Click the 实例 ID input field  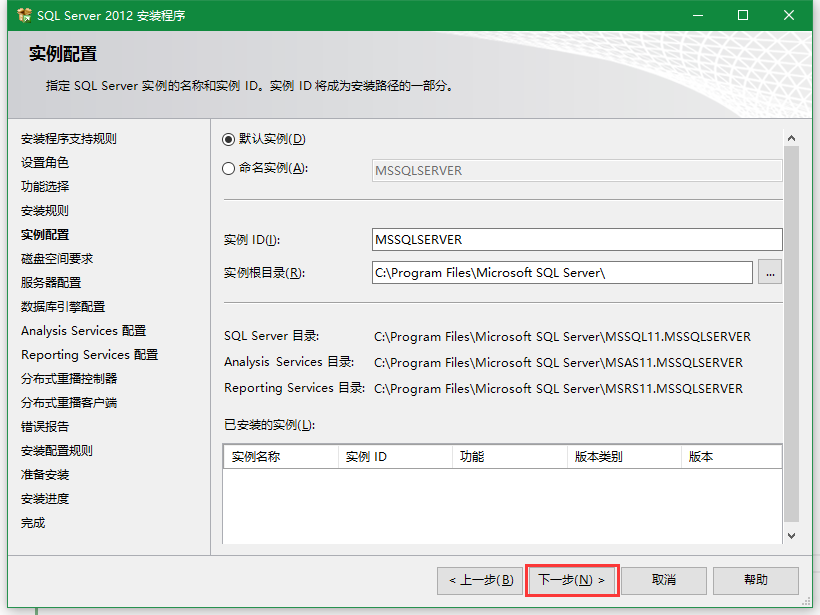point(576,240)
